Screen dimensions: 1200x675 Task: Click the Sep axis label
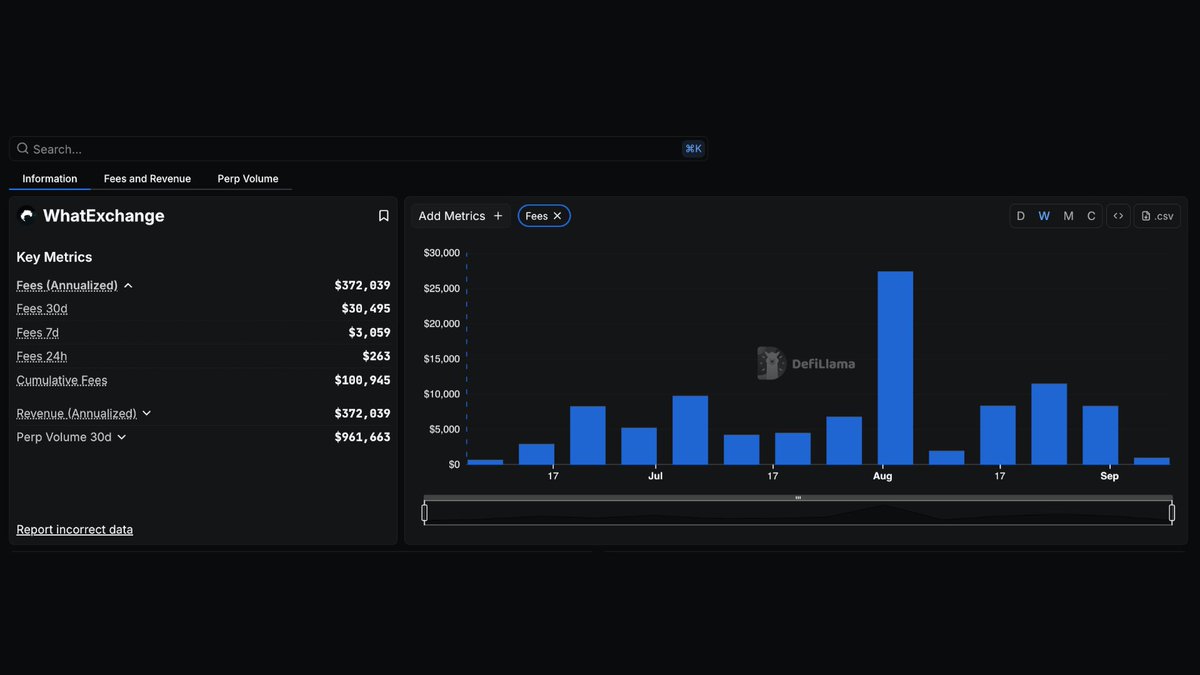point(1110,476)
